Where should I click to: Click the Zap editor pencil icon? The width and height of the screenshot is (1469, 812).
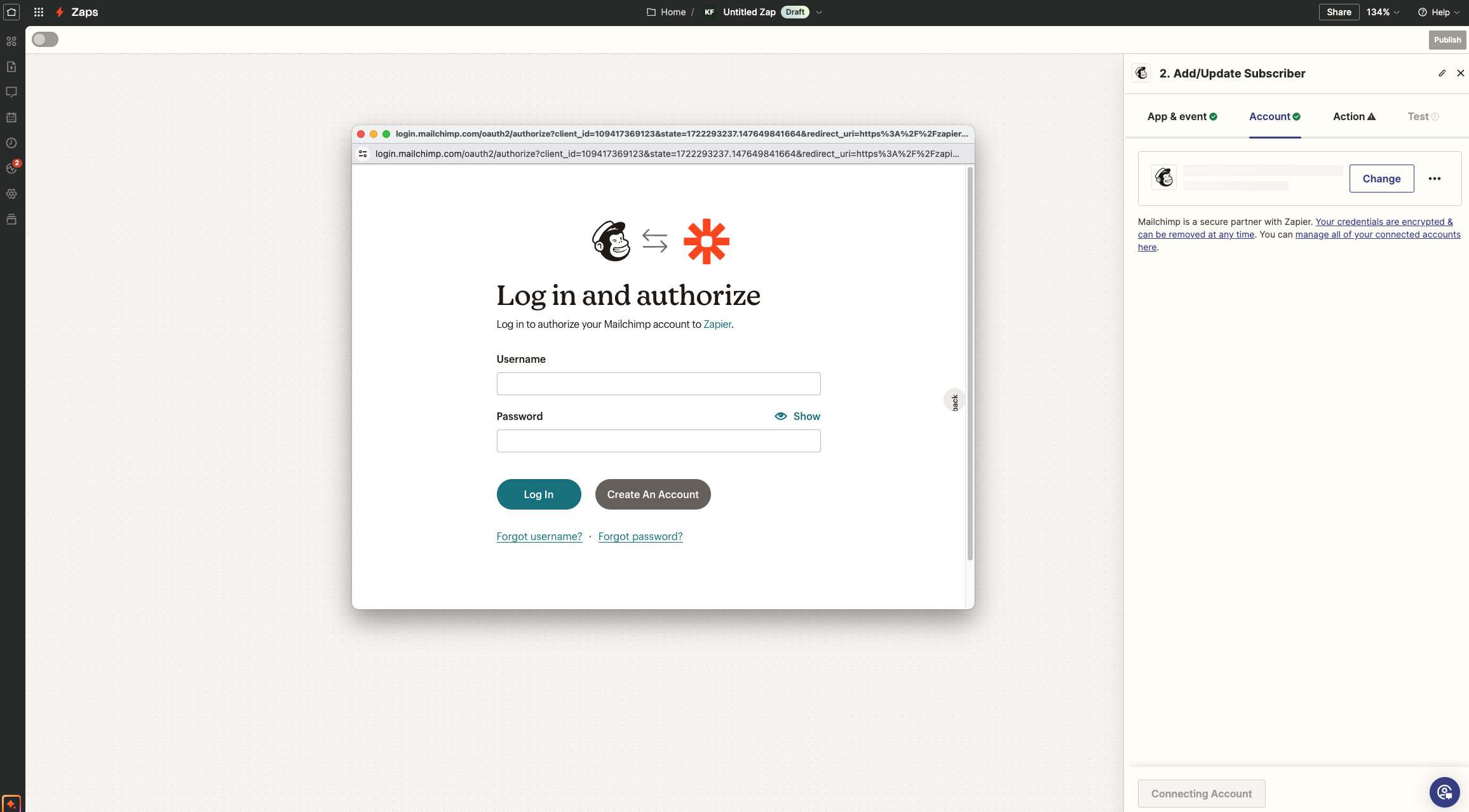tap(1442, 73)
